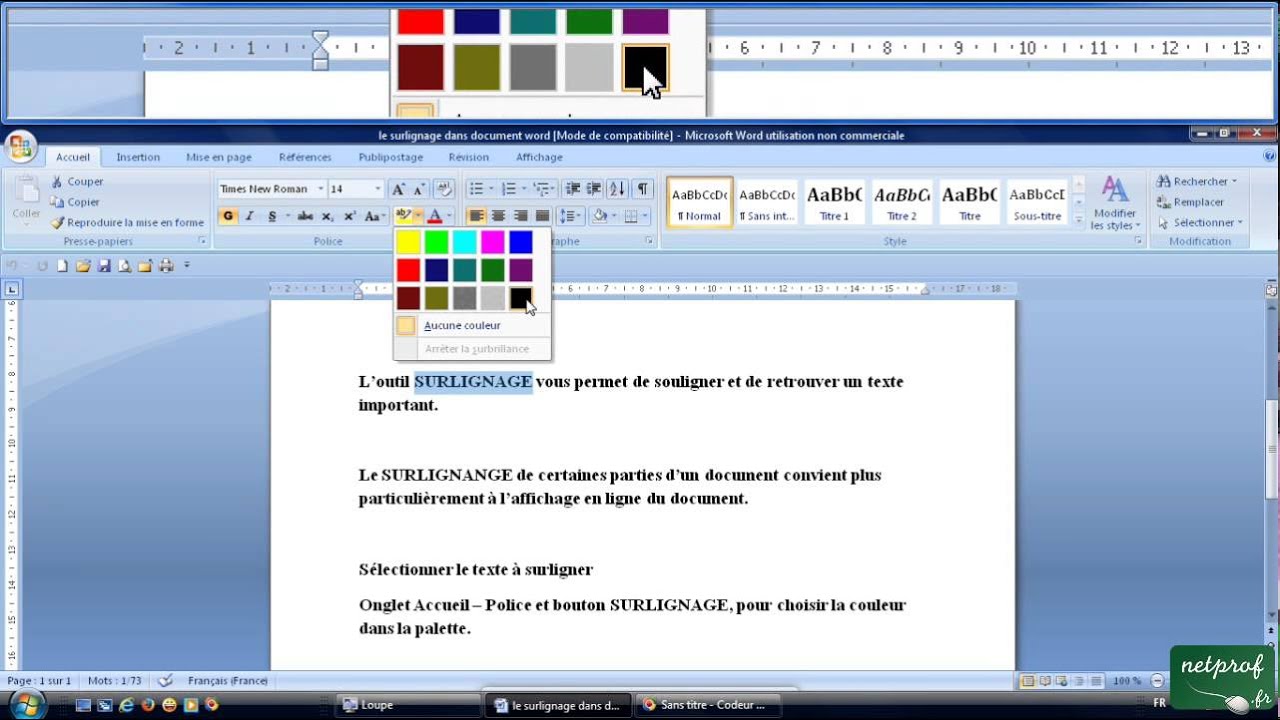The height and width of the screenshot is (720, 1280).
Task: Choose Aucune couleur in highlight menu
Action: 462,325
